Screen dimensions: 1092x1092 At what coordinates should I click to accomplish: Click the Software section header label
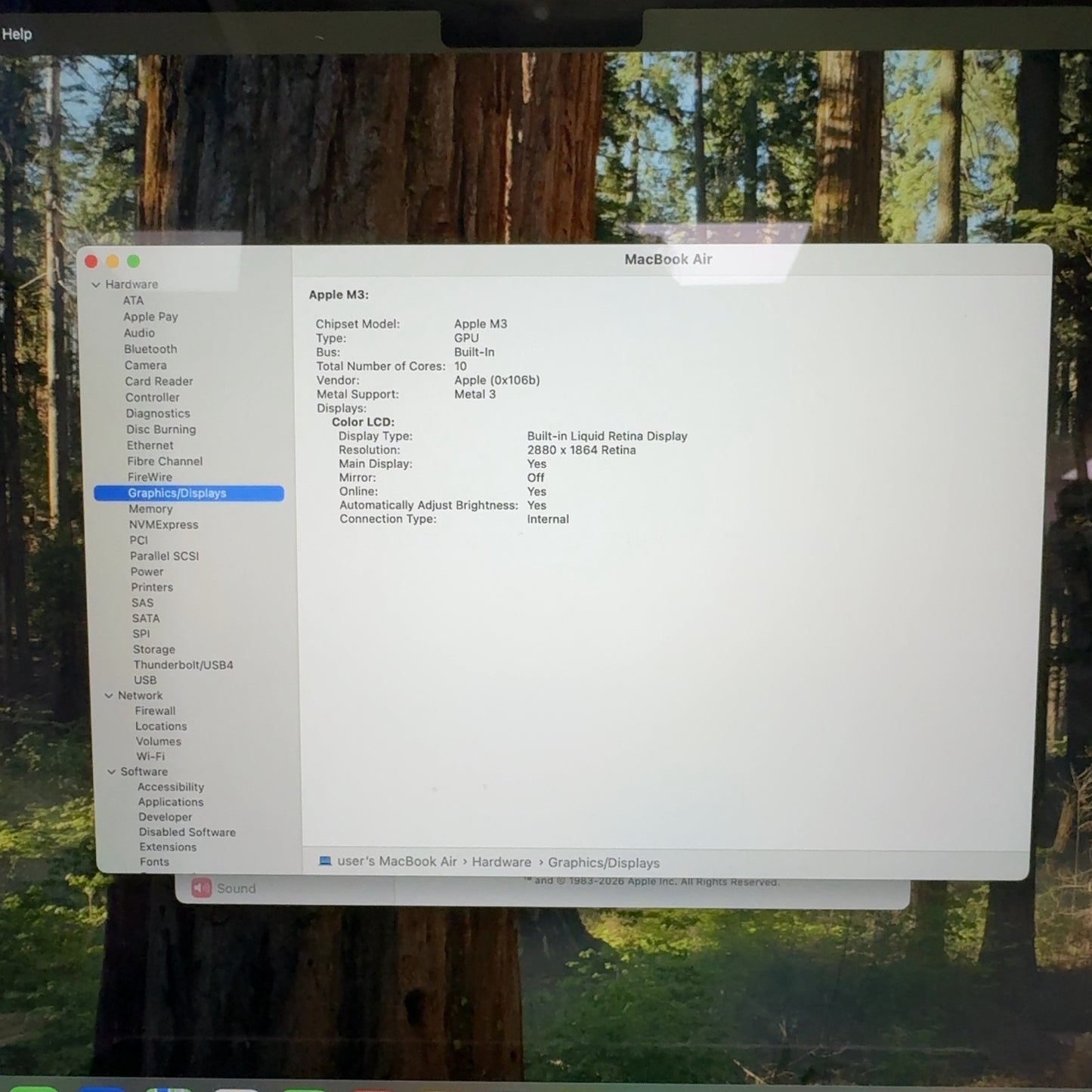tap(144, 772)
